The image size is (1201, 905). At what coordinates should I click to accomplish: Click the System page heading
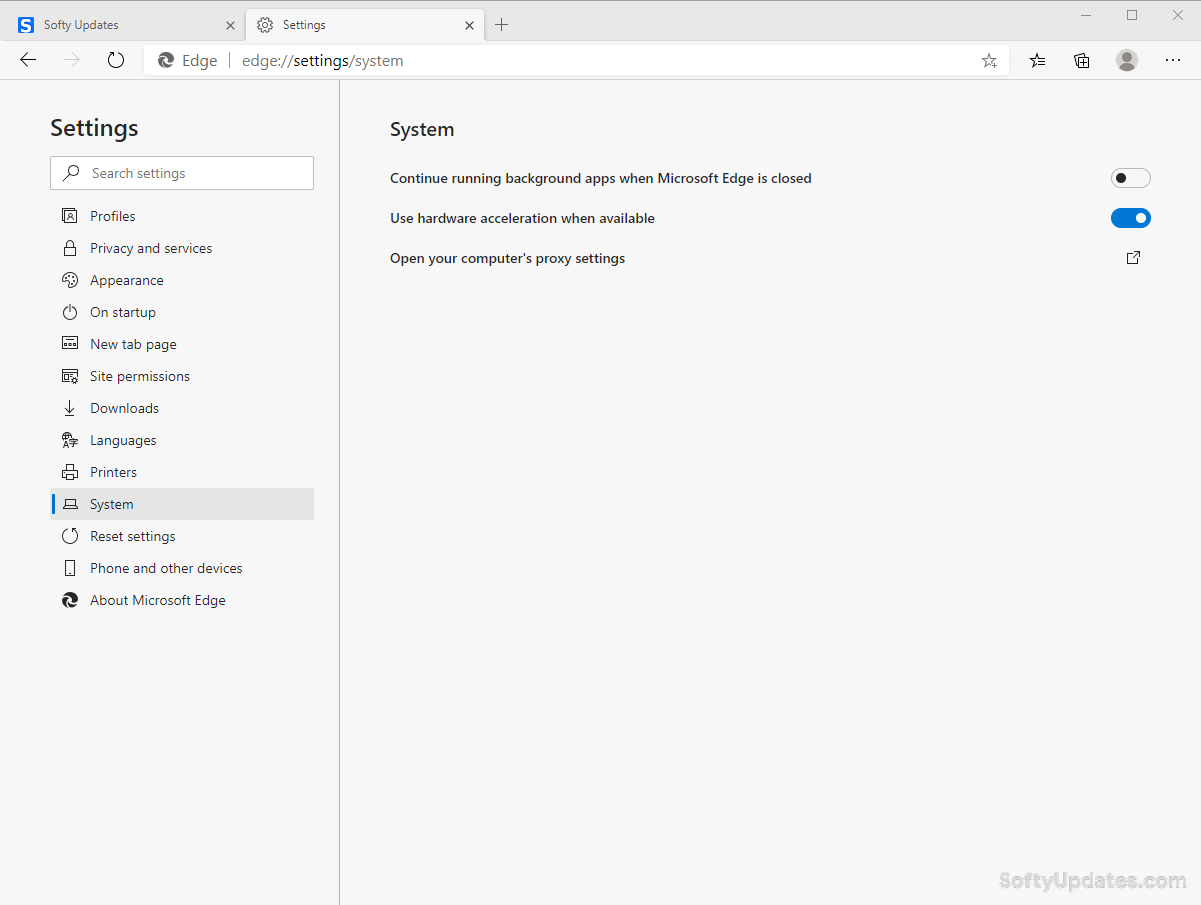[x=422, y=130]
